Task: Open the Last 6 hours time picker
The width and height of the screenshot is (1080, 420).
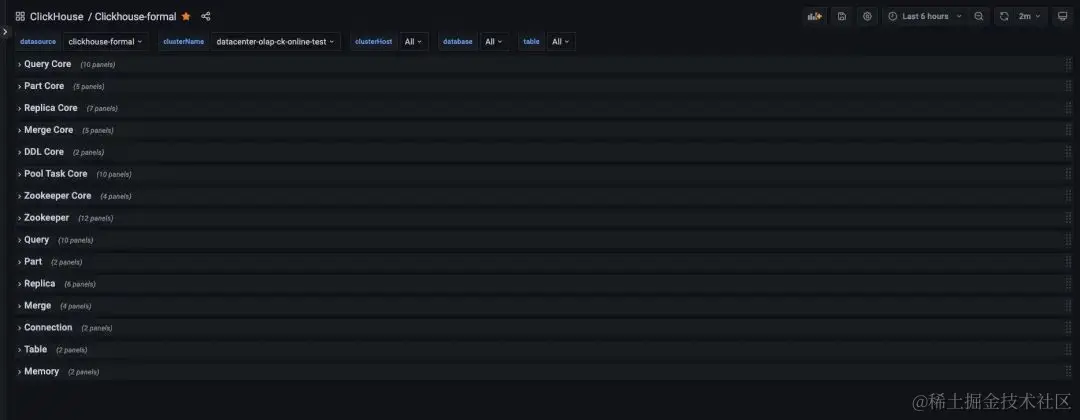Action: (x=925, y=16)
